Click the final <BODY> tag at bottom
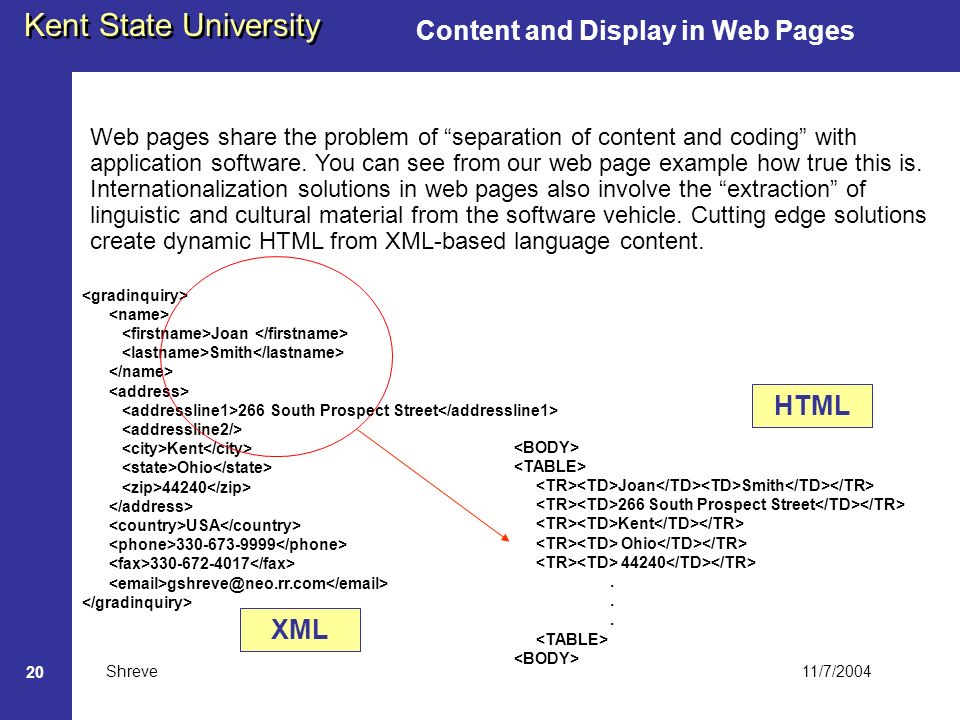 coord(546,658)
